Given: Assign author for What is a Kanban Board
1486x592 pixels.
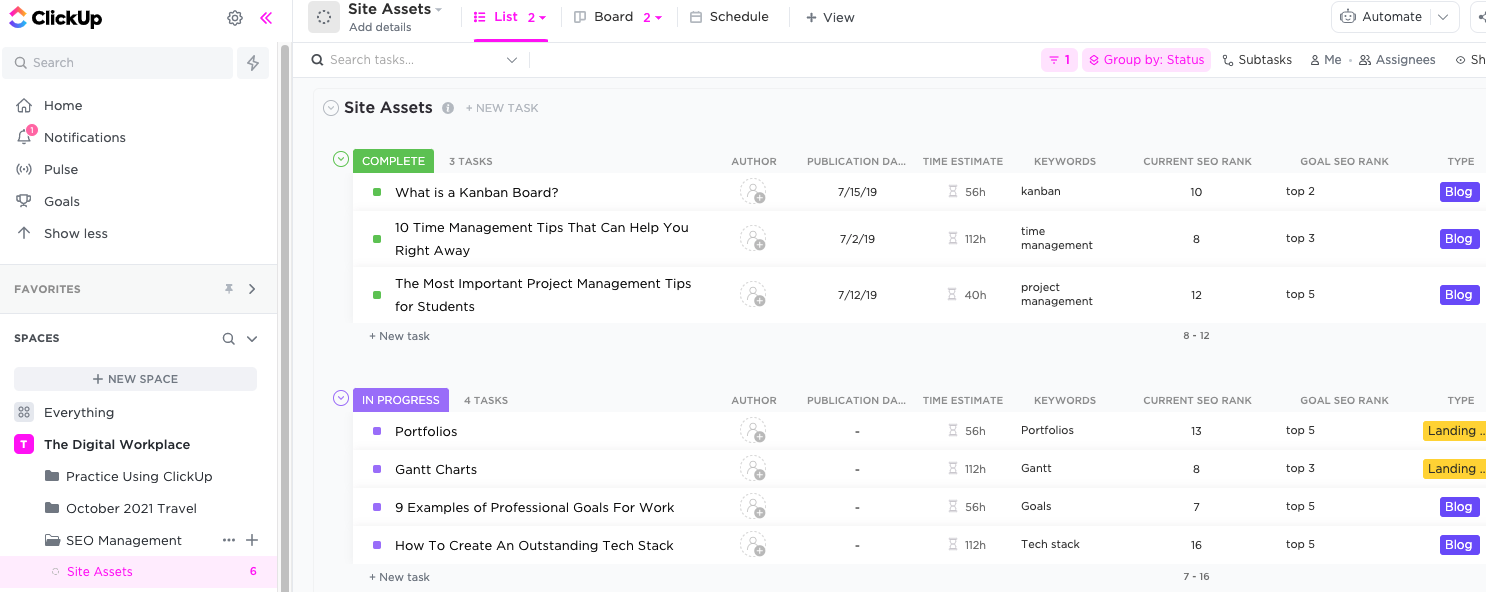Looking at the screenshot, I should [x=753, y=192].
